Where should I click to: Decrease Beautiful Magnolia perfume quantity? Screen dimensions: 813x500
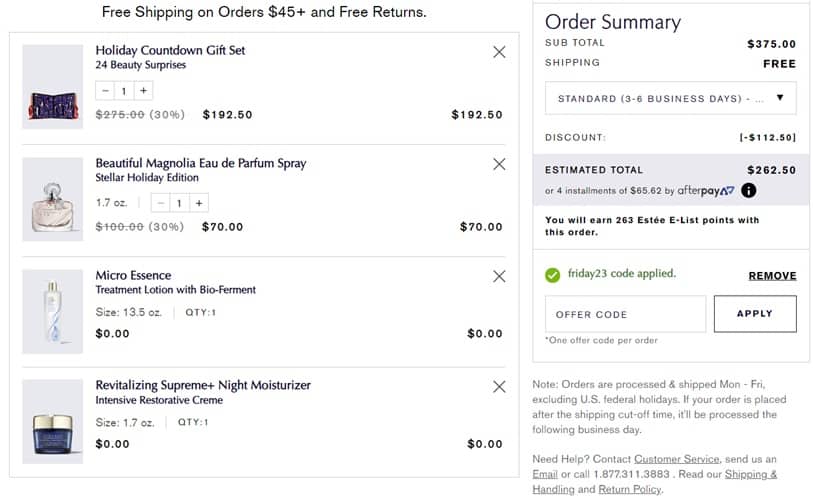click(x=161, y=203)
